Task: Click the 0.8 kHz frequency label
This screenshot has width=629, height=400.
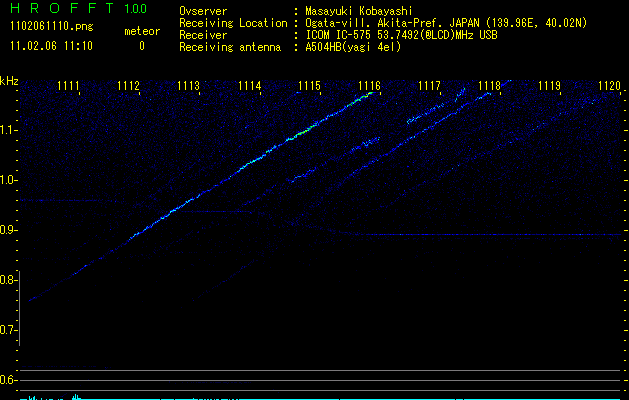Action: click(8, 280)
